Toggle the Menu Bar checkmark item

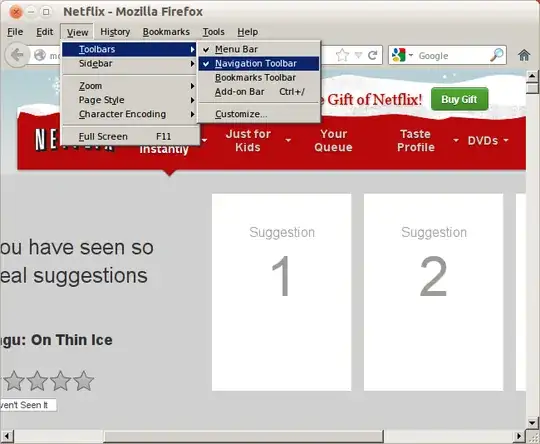pyautogui.click(x=259, y=49)
